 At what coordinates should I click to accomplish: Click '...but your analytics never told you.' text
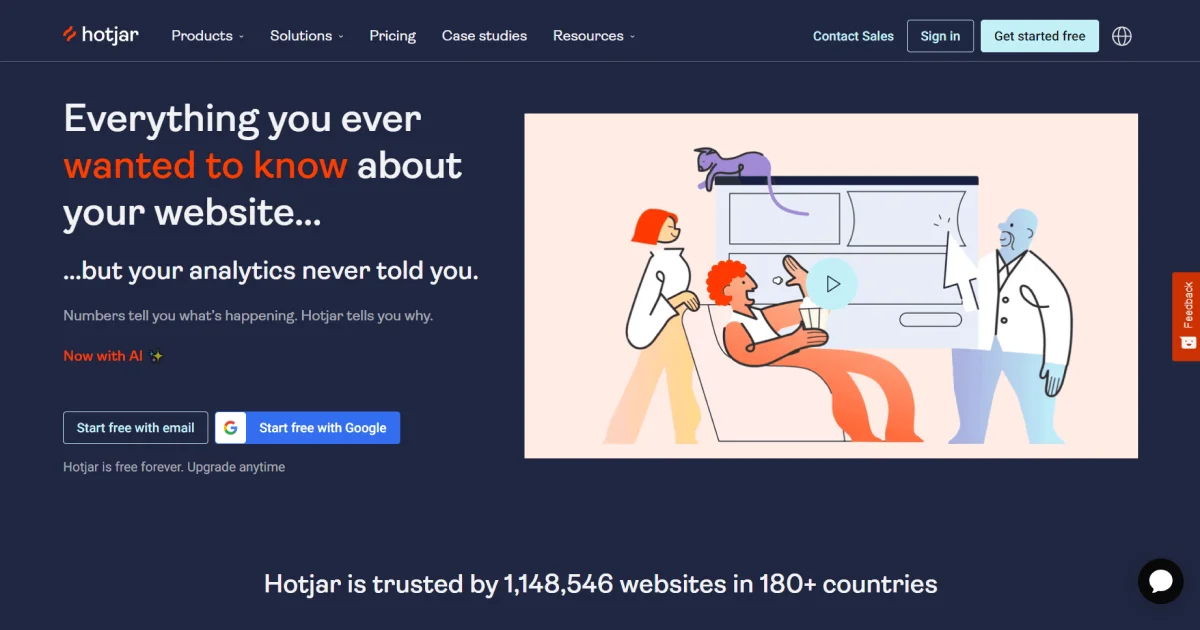pos(271,271)
